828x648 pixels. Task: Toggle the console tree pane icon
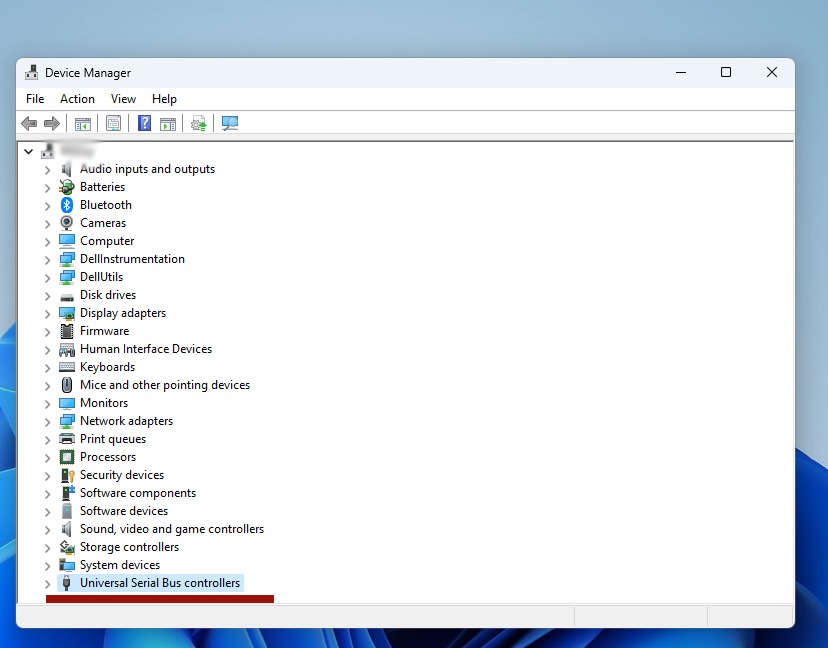coord(83,123)
